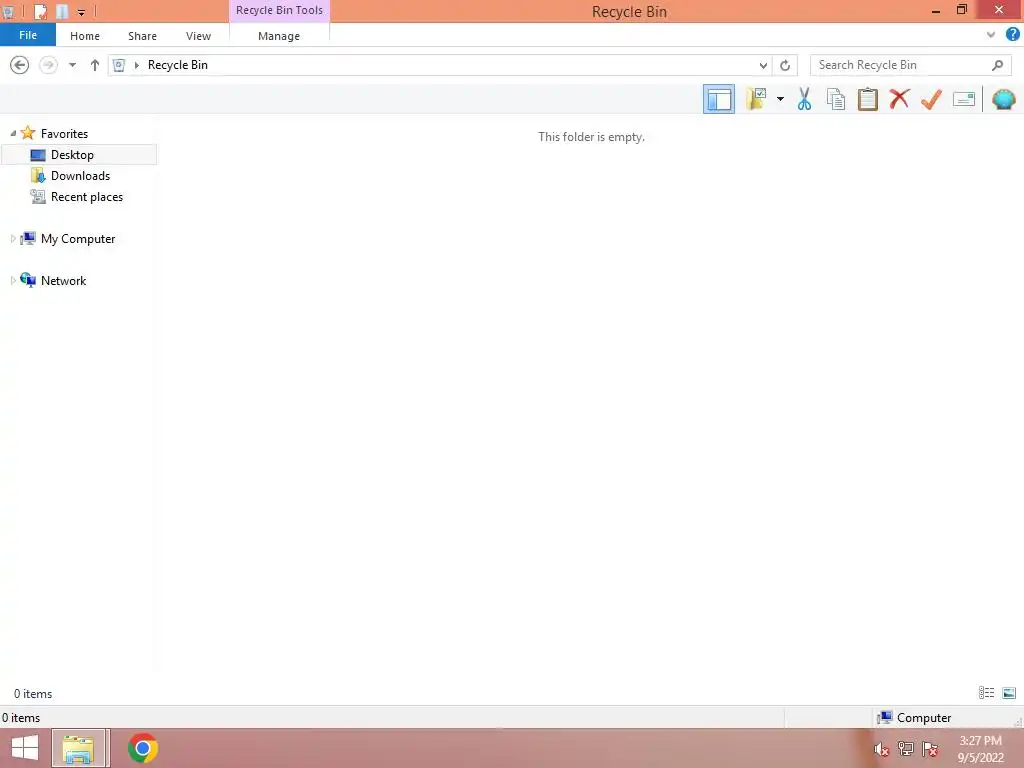This screenshot has width=1024, height=768.
Task: Click the Forward navigation arrow
Action: click(x=48, y=65)
